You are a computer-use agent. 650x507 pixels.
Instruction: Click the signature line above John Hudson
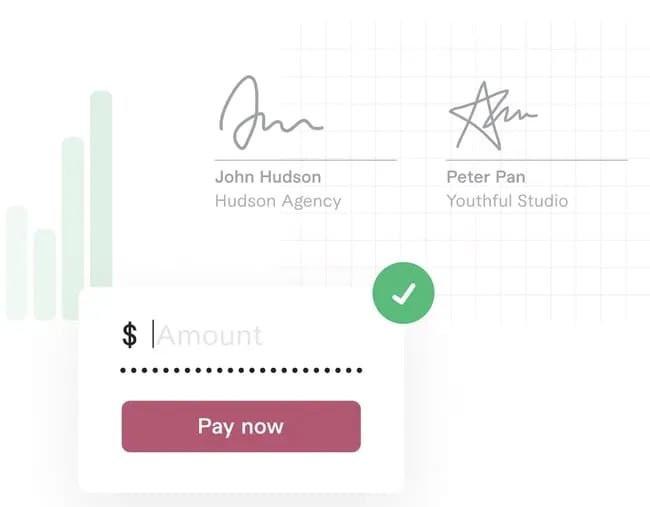305,160
